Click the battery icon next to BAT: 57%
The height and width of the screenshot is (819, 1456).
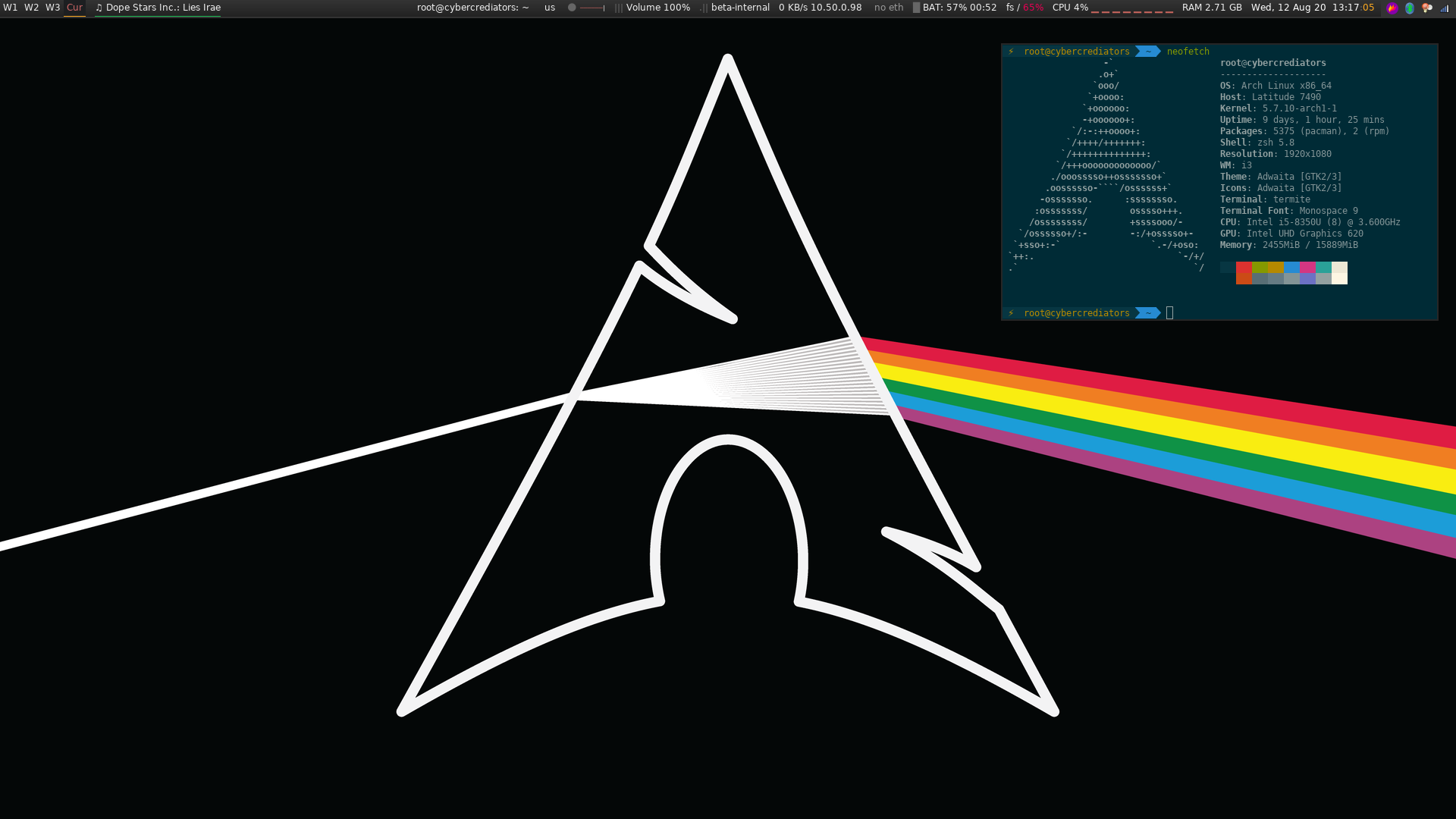click(x=915, y=8)
